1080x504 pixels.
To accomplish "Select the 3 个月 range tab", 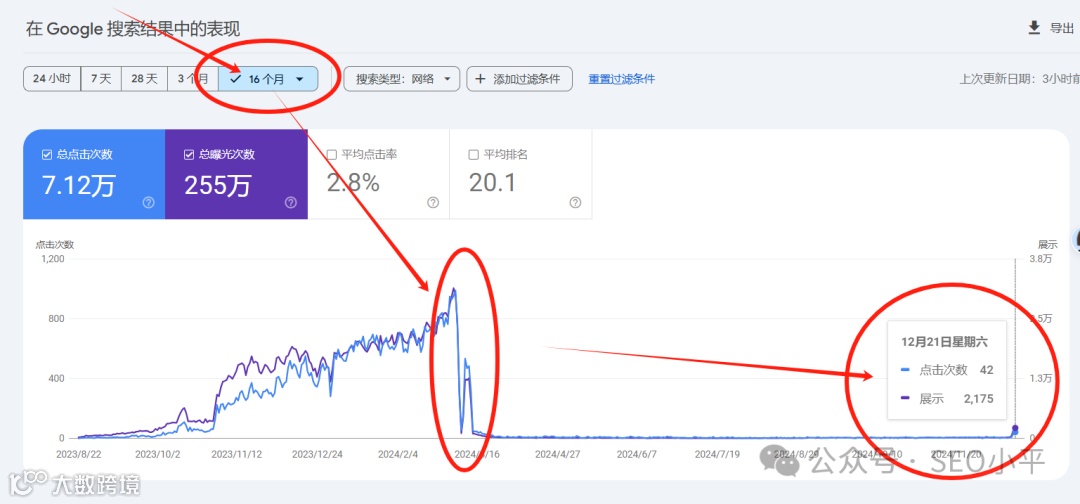I will (193, 78).
